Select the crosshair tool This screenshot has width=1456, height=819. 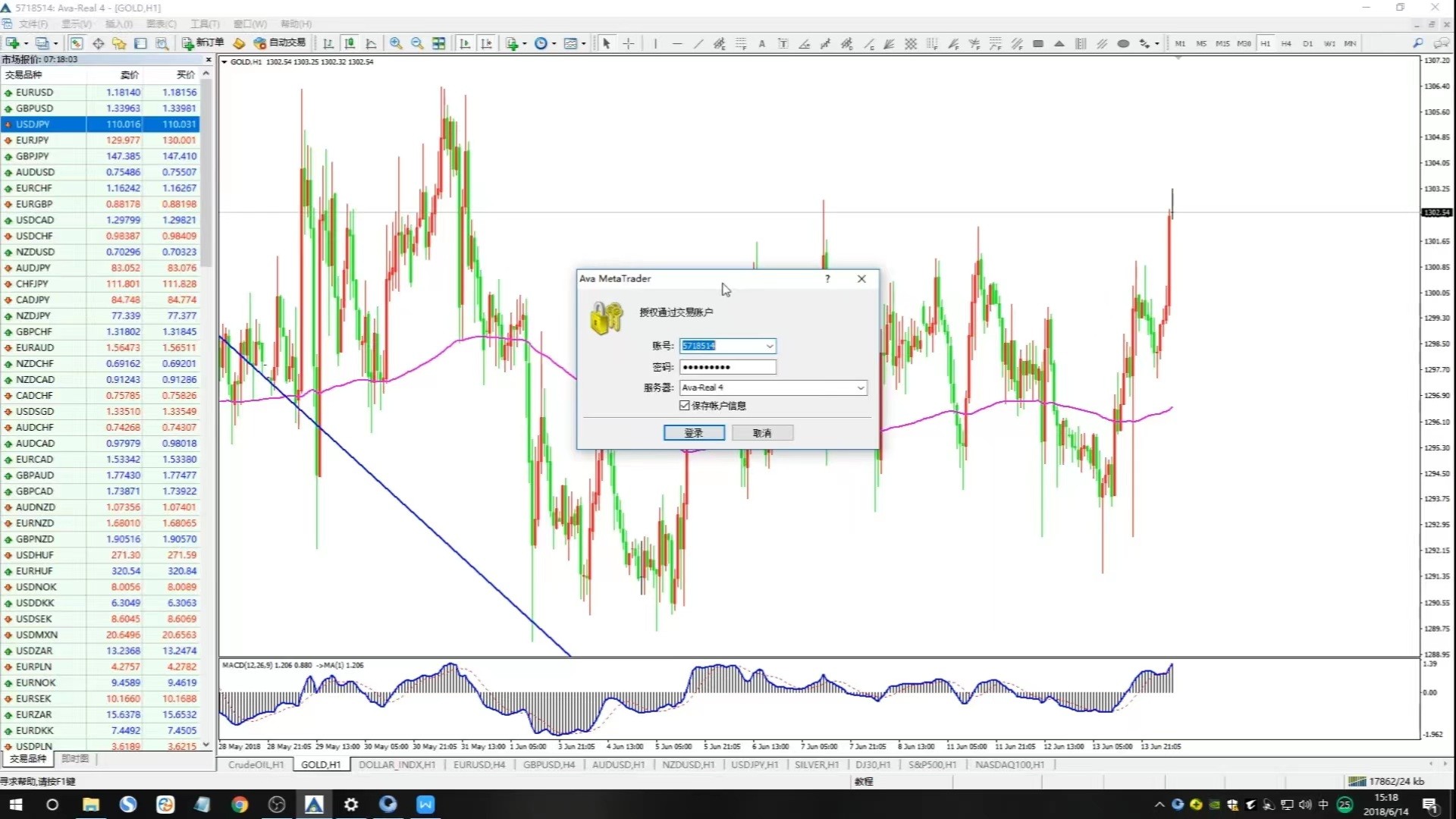tap(628, 43)
